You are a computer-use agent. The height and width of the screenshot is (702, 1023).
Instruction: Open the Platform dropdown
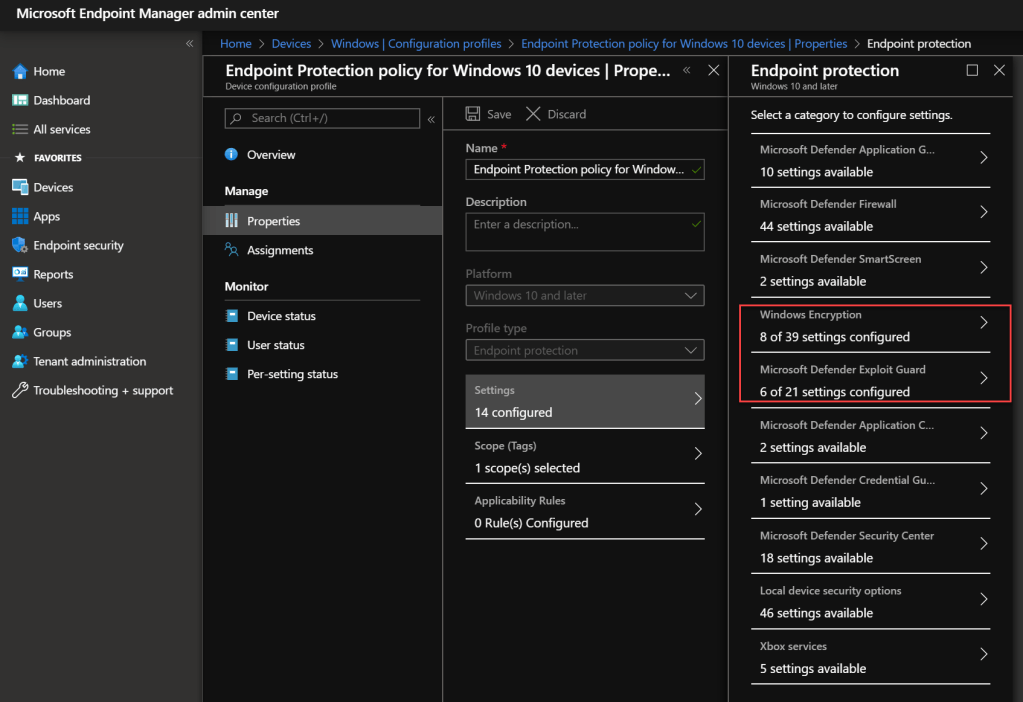[x=584, y=296]
